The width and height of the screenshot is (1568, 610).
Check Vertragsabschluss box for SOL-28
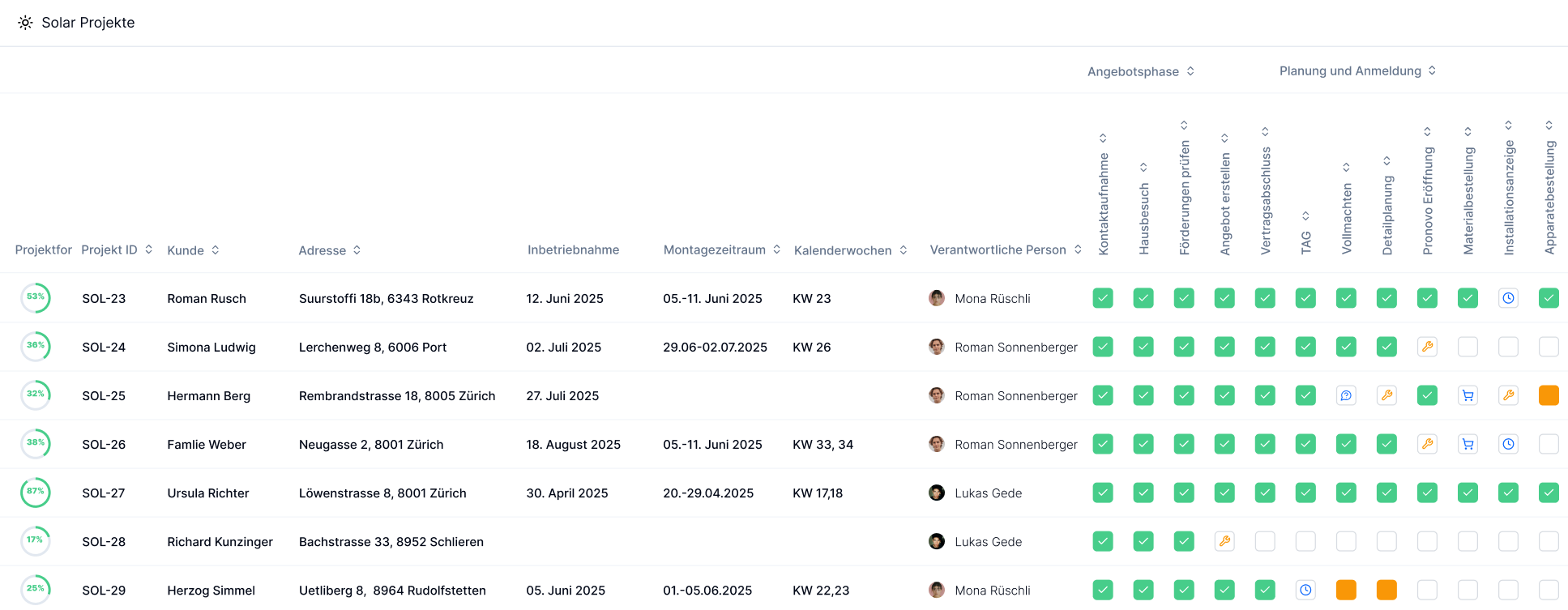point(1265,541)
